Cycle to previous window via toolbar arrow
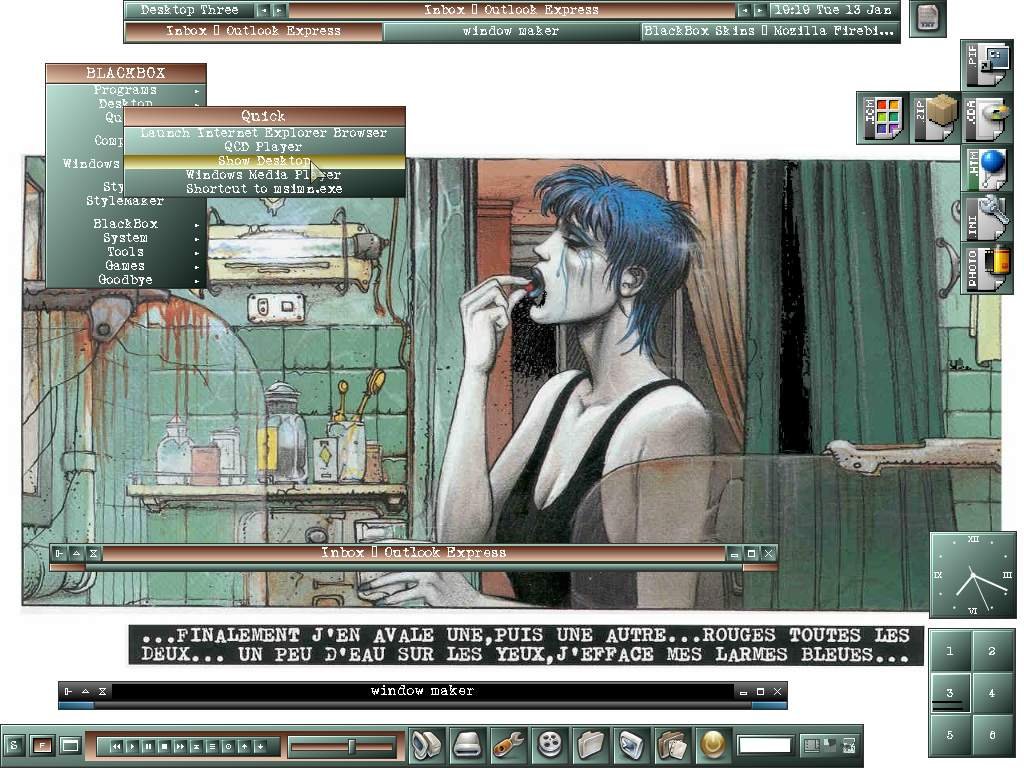1024x768 pixels. tap(744, 10)
